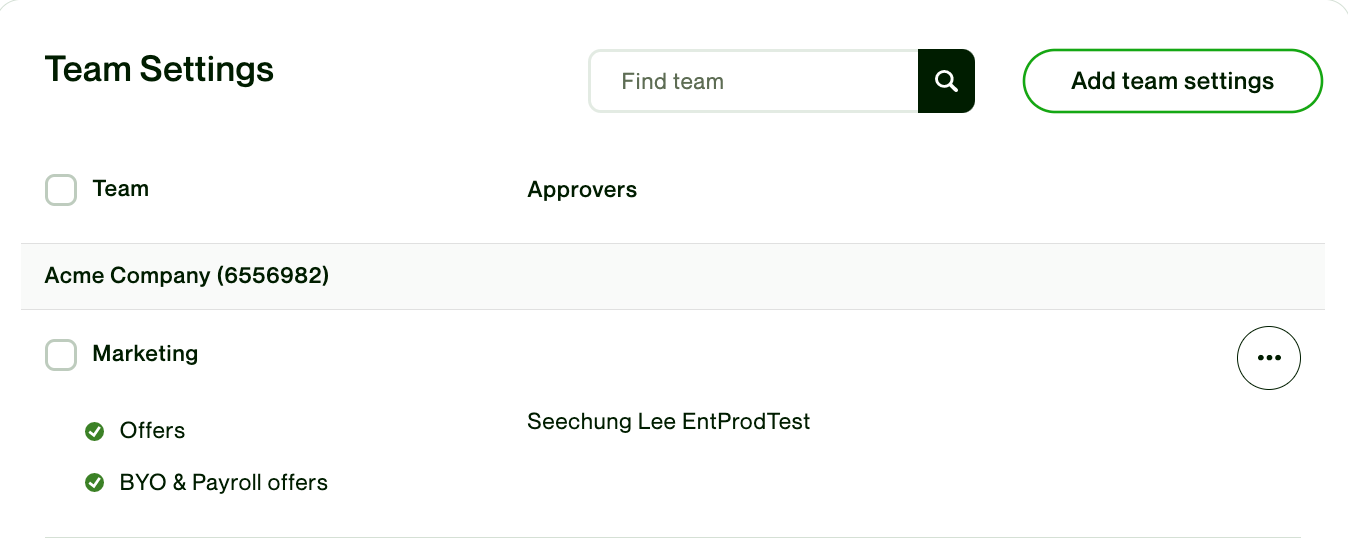Click the Find team placeholder text
Screen dimensions: 1348x538
pos(672,82)
